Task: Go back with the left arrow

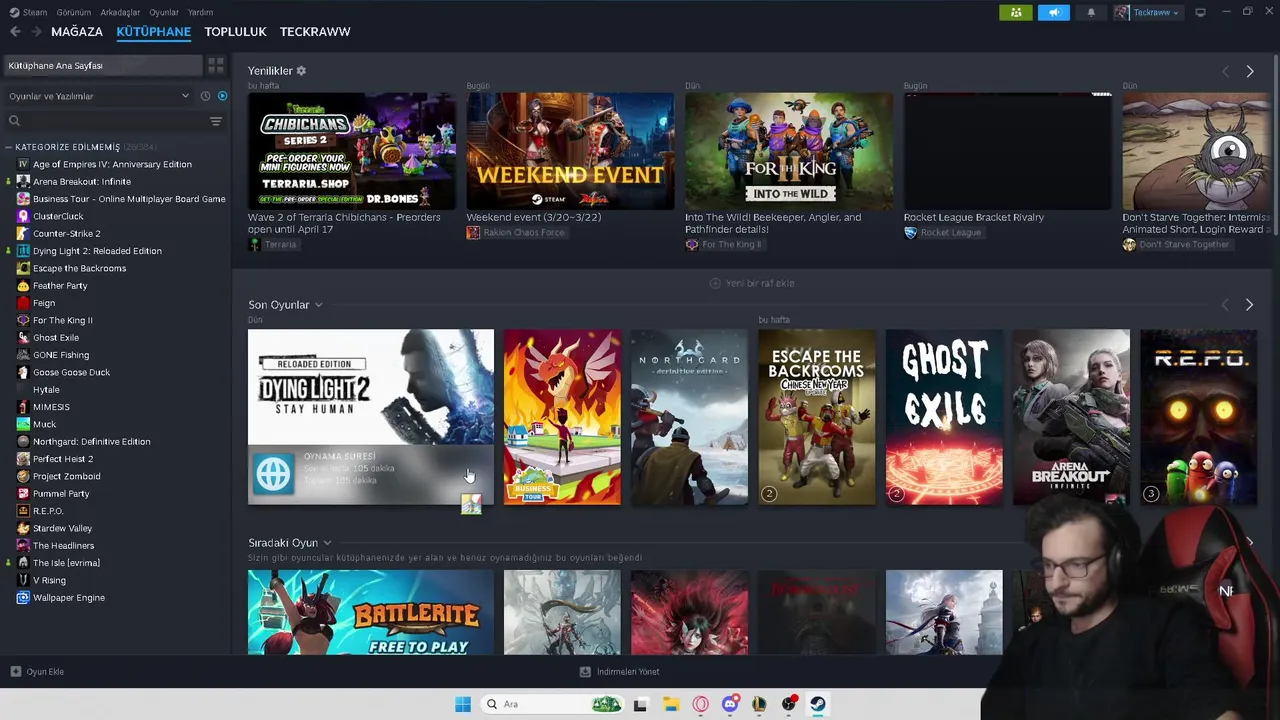Action: coord(15,32)
